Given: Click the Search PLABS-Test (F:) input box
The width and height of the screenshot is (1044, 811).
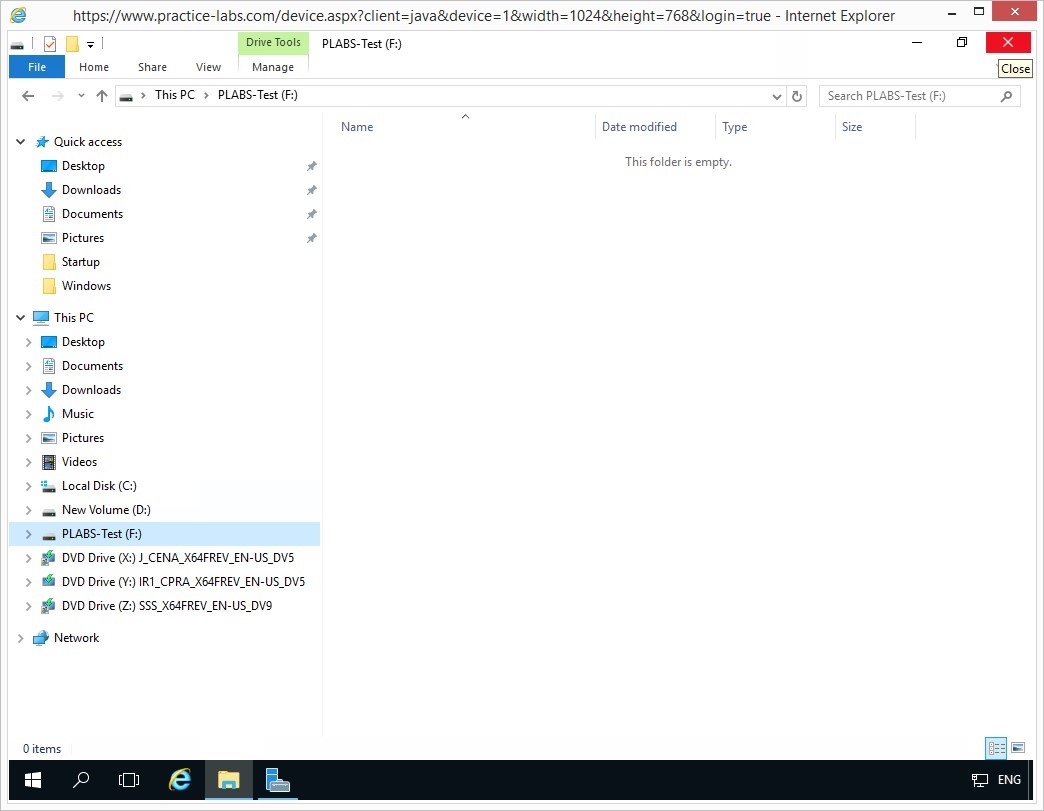Looking at the screenshot, I should (910, 96).
